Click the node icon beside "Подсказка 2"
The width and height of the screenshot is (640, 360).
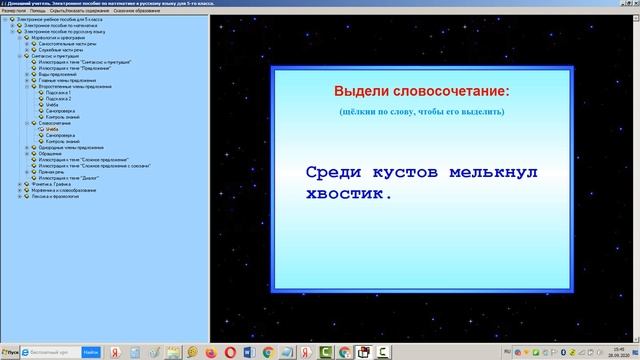(41, 99)
